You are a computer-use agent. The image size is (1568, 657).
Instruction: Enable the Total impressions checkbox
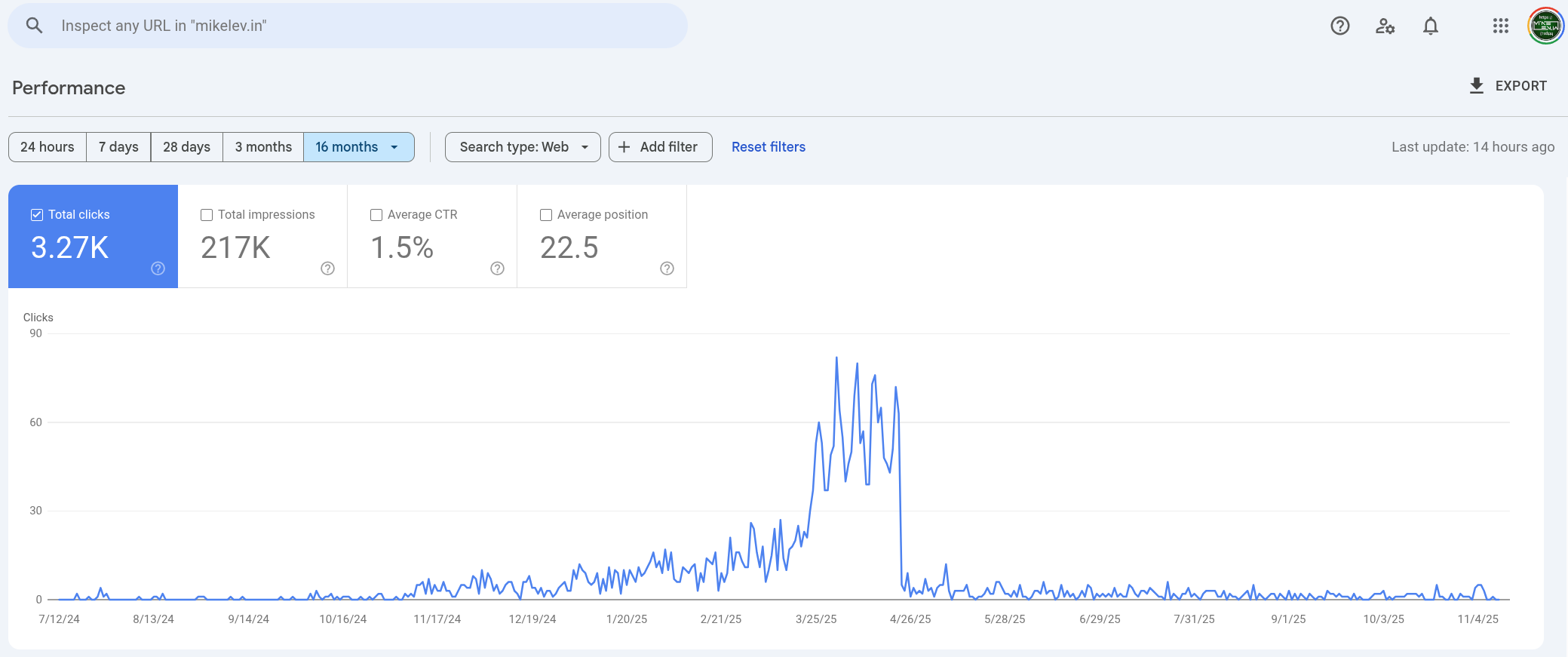[x=207, y=215]
